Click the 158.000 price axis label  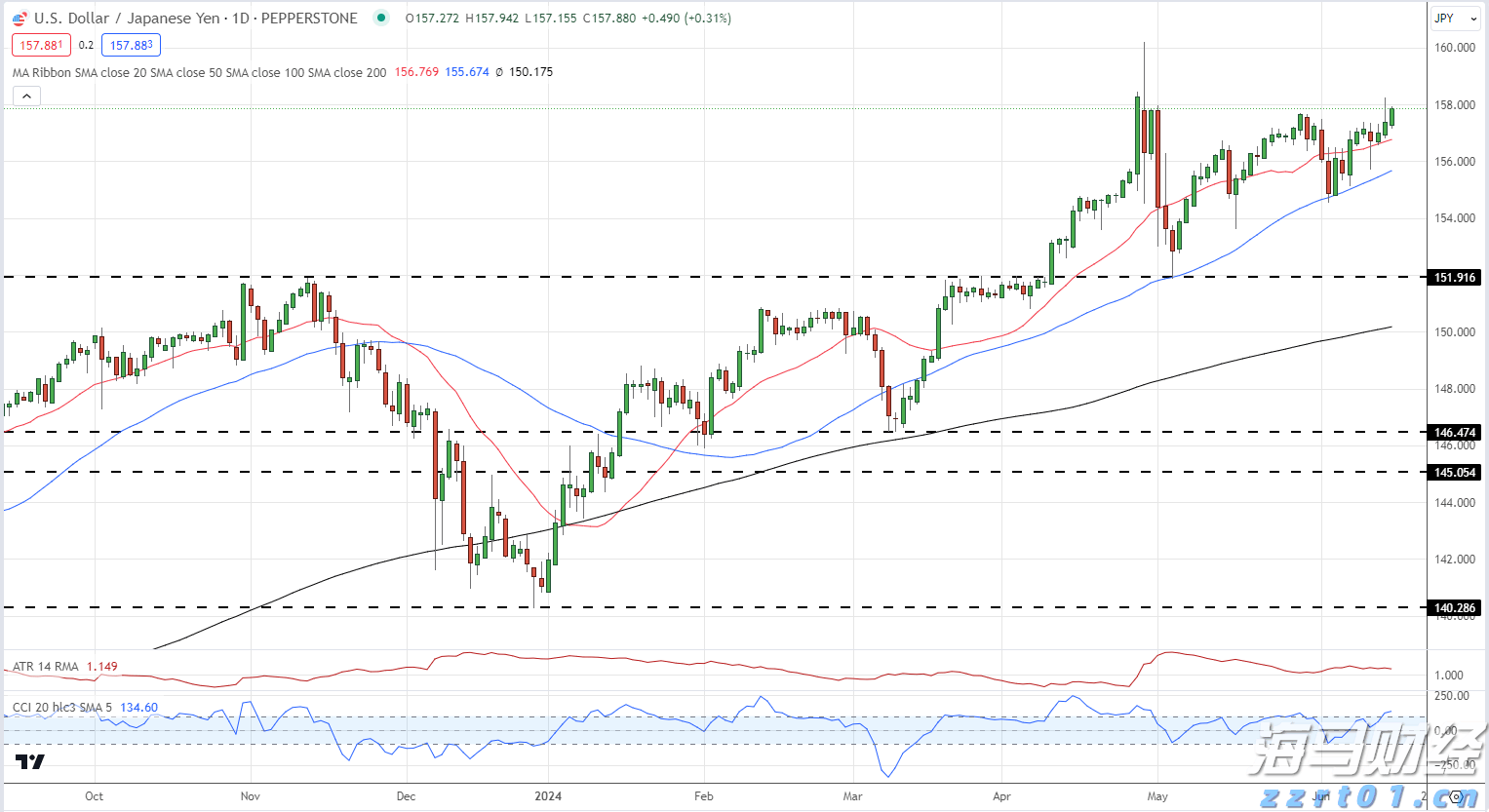pyautogui.click(x=1455, y=105)
